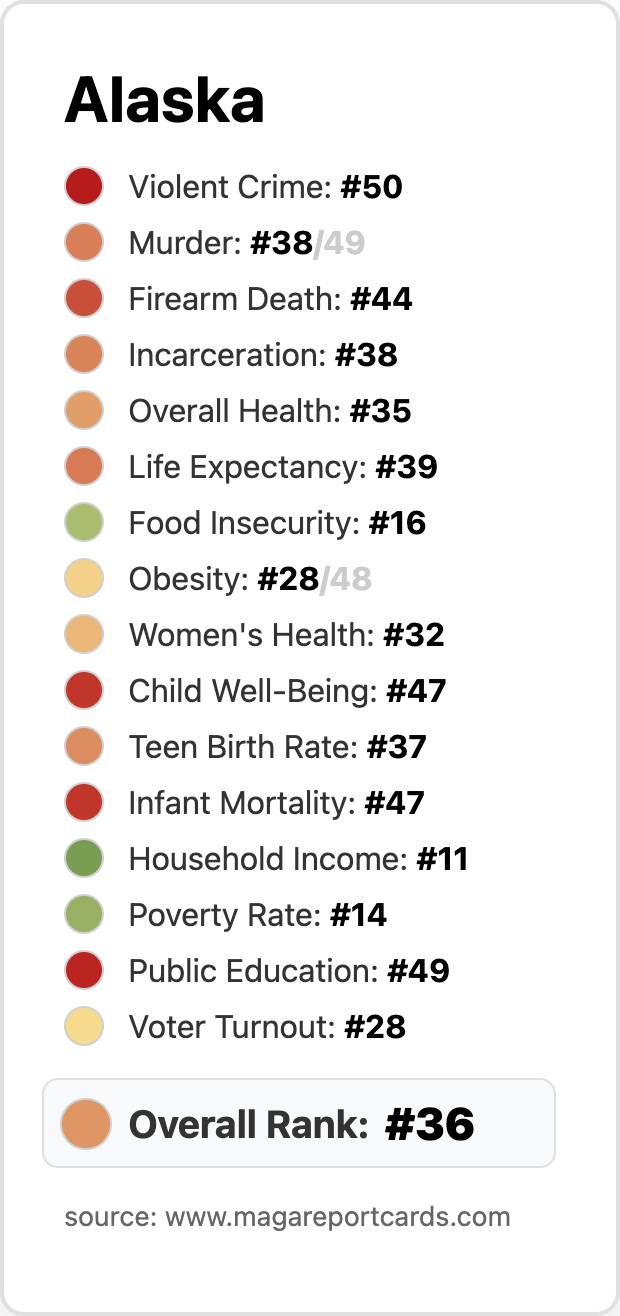Click the dark green Household Income dot
The height and width of the screenshot is (1316, 620).
click(x=85, y=859)
